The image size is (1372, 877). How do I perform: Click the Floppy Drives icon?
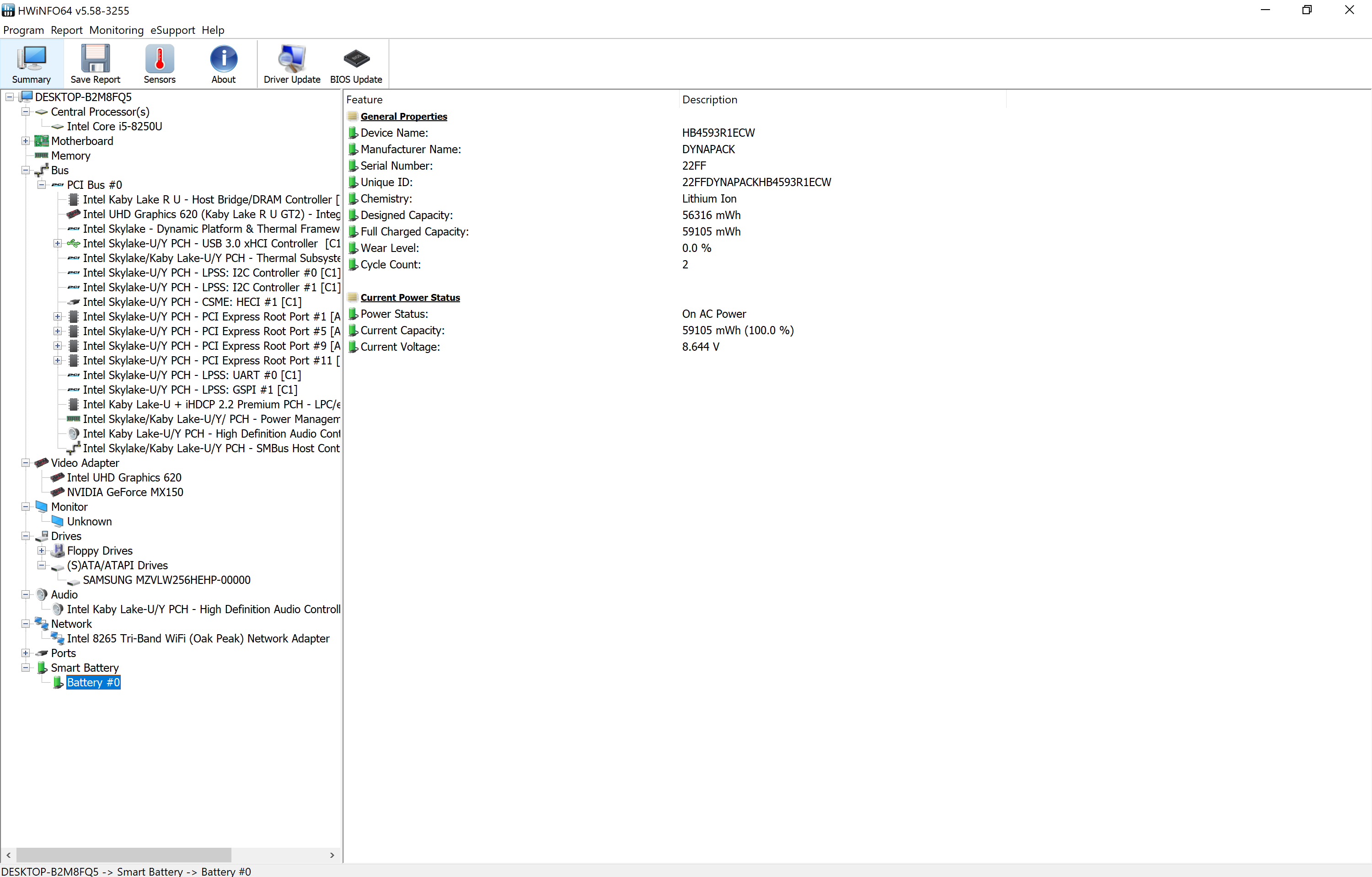[58, 551]
